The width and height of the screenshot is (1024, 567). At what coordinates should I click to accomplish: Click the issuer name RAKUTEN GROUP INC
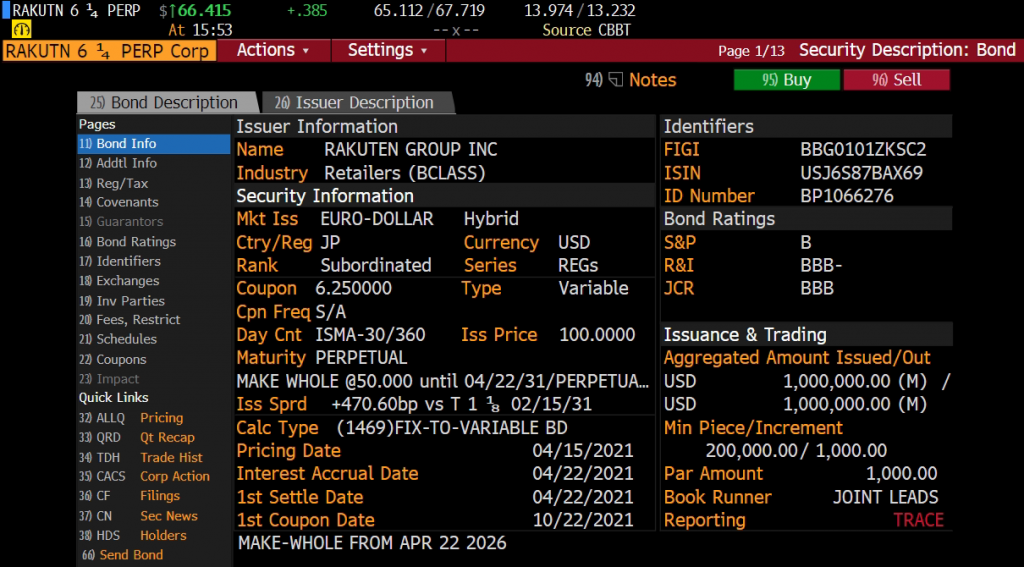411,150
